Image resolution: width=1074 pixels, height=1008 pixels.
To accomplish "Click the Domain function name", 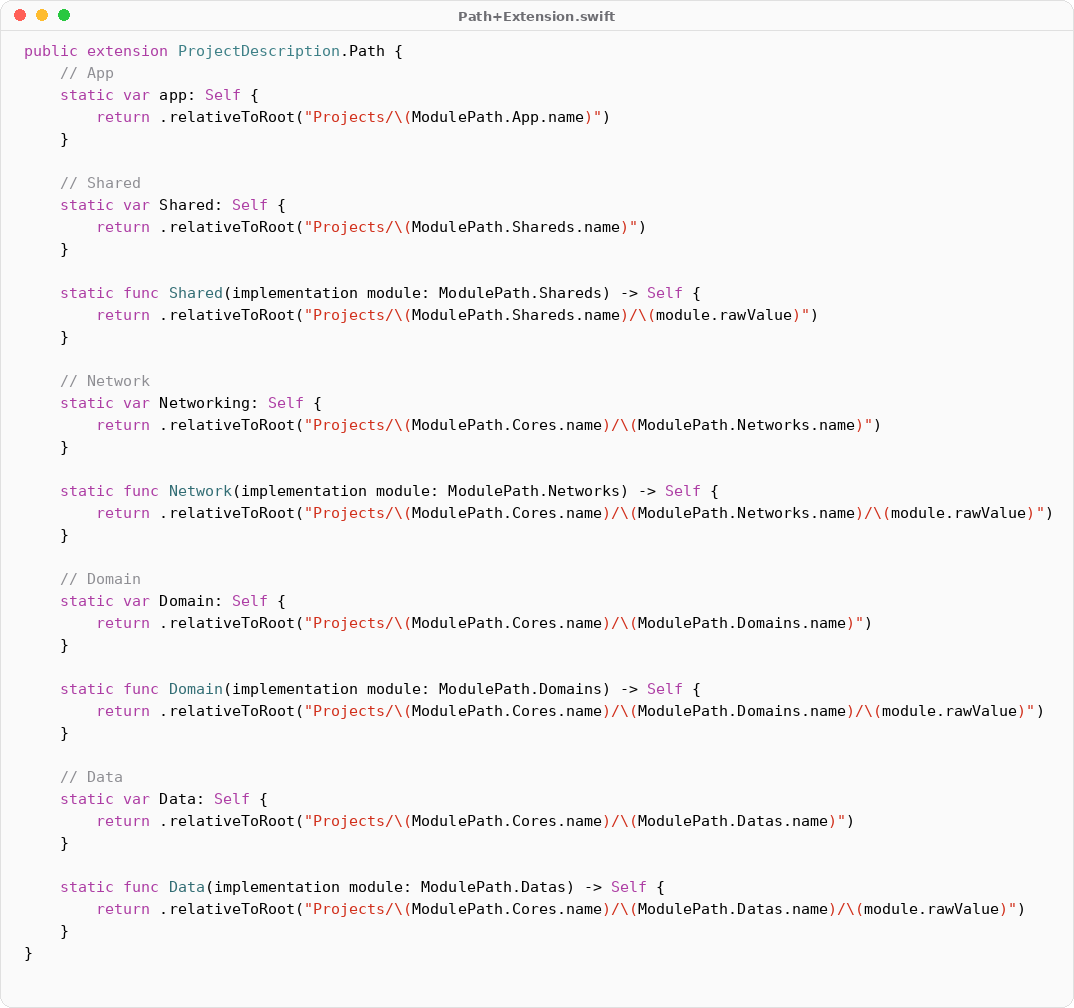I will pos(195,688).
